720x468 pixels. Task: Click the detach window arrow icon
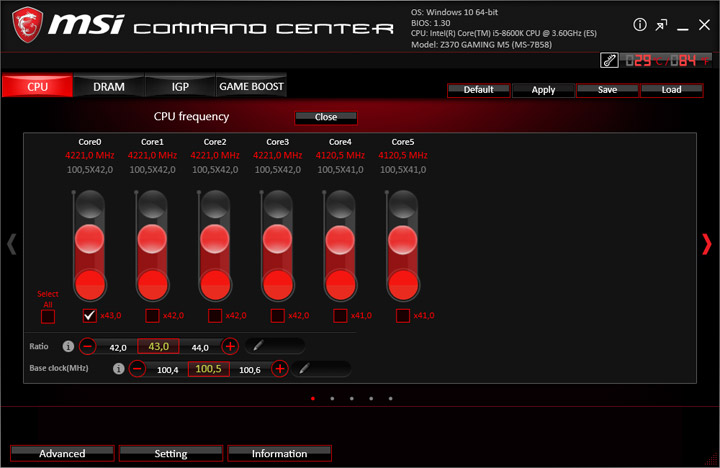click(661, 25)
